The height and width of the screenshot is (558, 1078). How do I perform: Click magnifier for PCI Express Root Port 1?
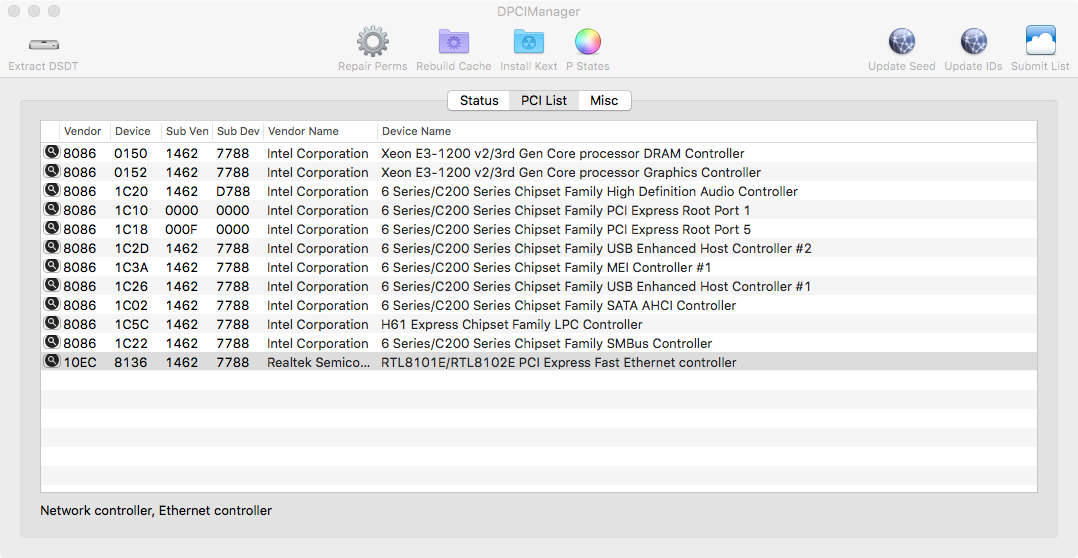[52, 209]
